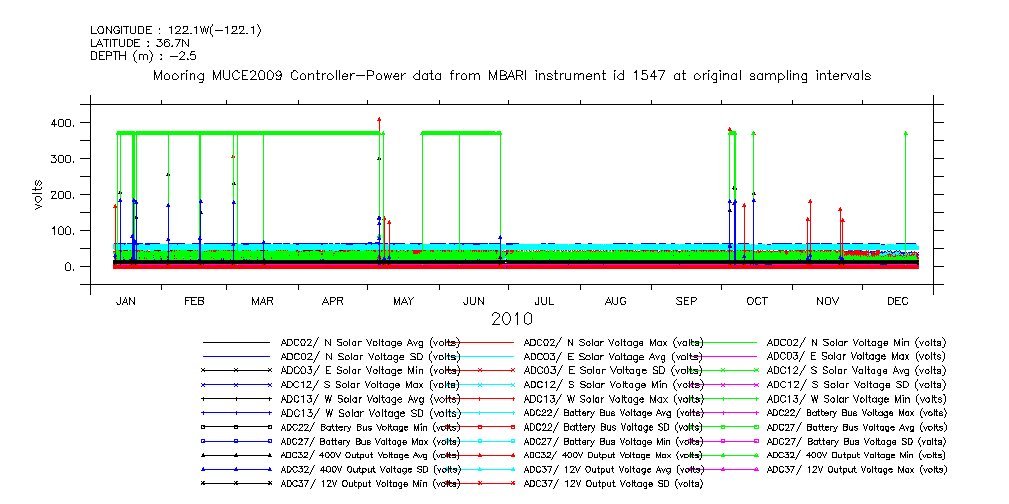This screenshot has width=1009, height=504.
Task: Click the red ADC02 N Solar Voltage Max legend line
Action: 480,342
